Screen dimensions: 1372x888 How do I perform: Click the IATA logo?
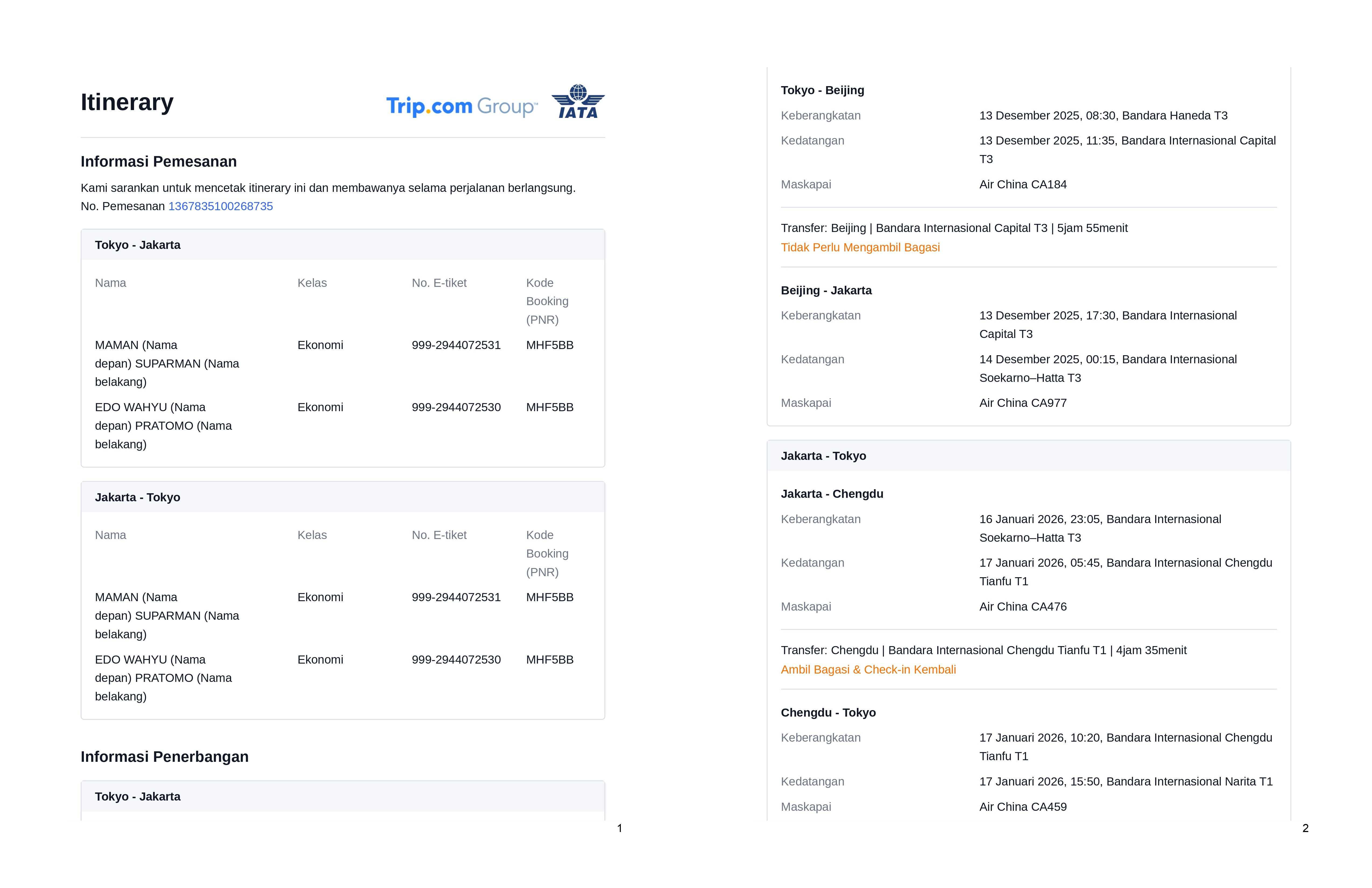[578, 102]
